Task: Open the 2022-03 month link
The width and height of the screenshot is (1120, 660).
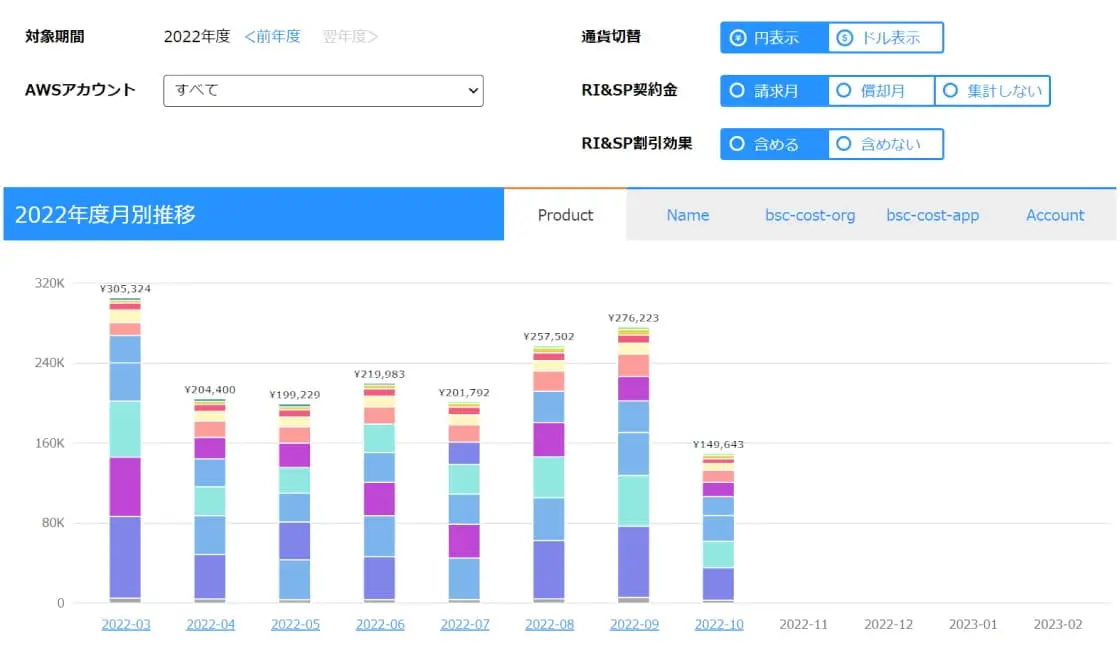Action: click(x=126, y=624)
